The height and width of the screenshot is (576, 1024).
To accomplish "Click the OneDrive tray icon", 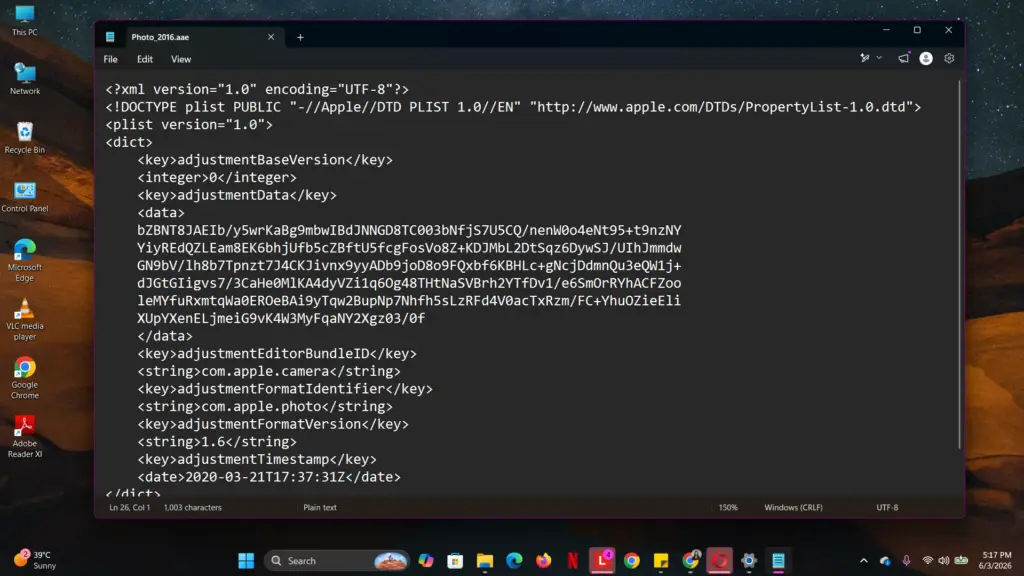I will [886, 560].
